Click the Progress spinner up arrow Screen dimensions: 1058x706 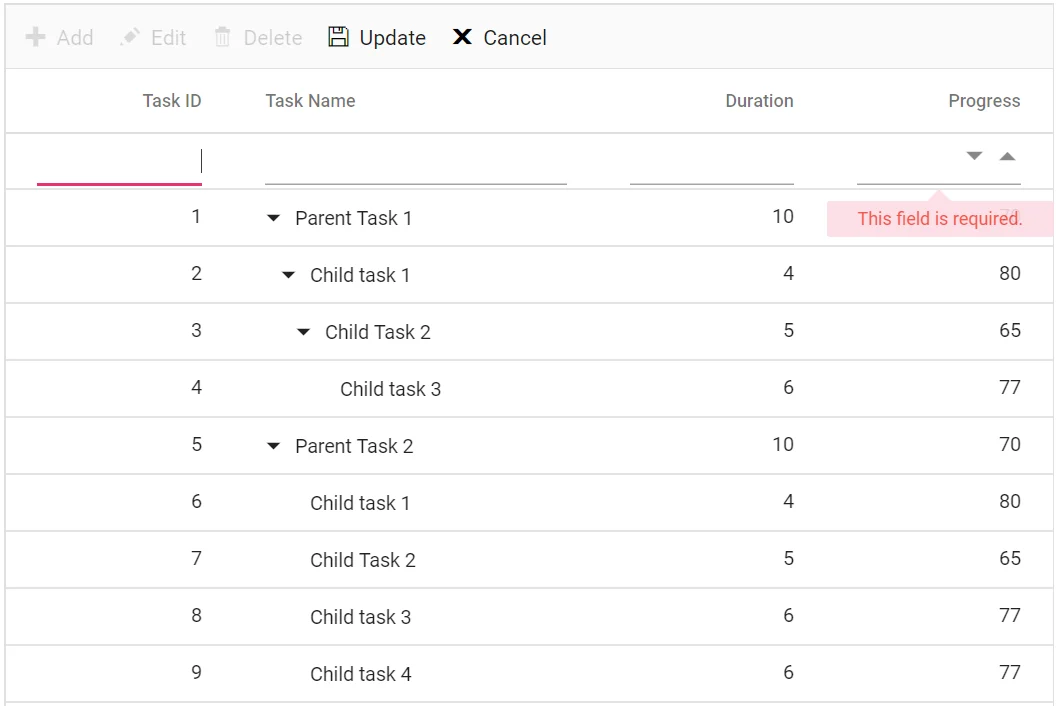(1006, 155)
